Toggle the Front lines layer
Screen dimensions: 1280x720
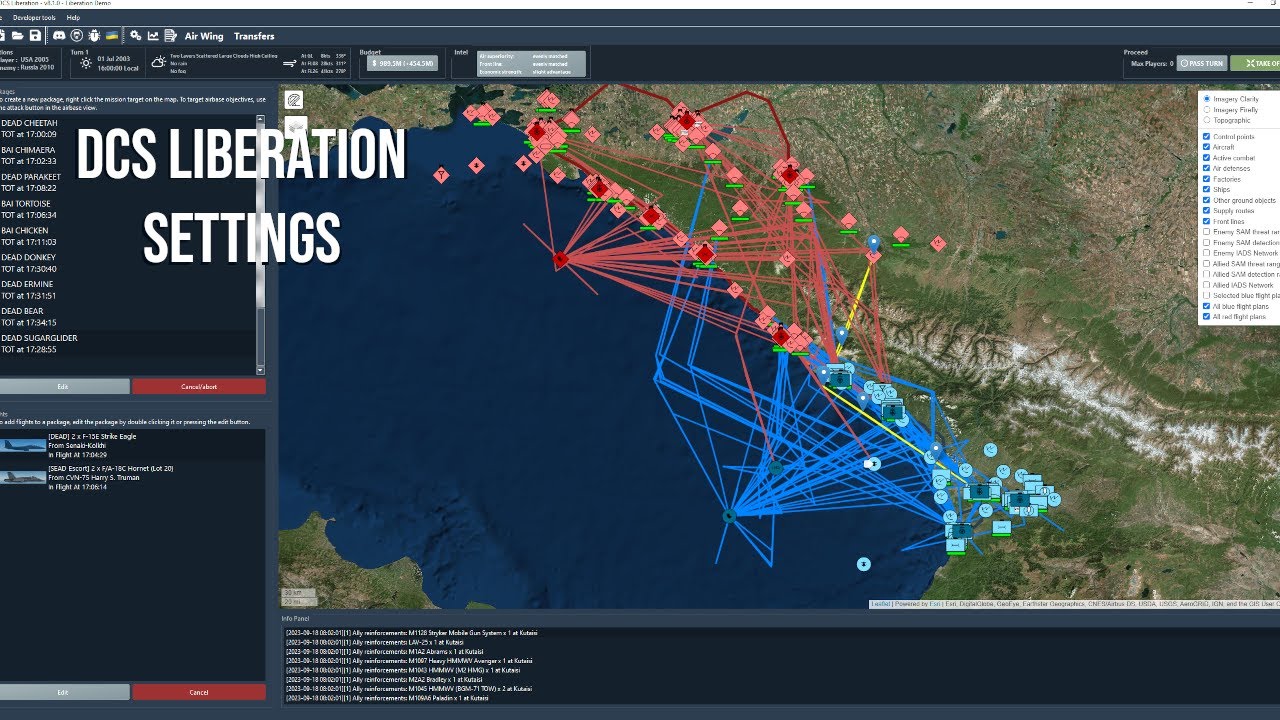1207,221
